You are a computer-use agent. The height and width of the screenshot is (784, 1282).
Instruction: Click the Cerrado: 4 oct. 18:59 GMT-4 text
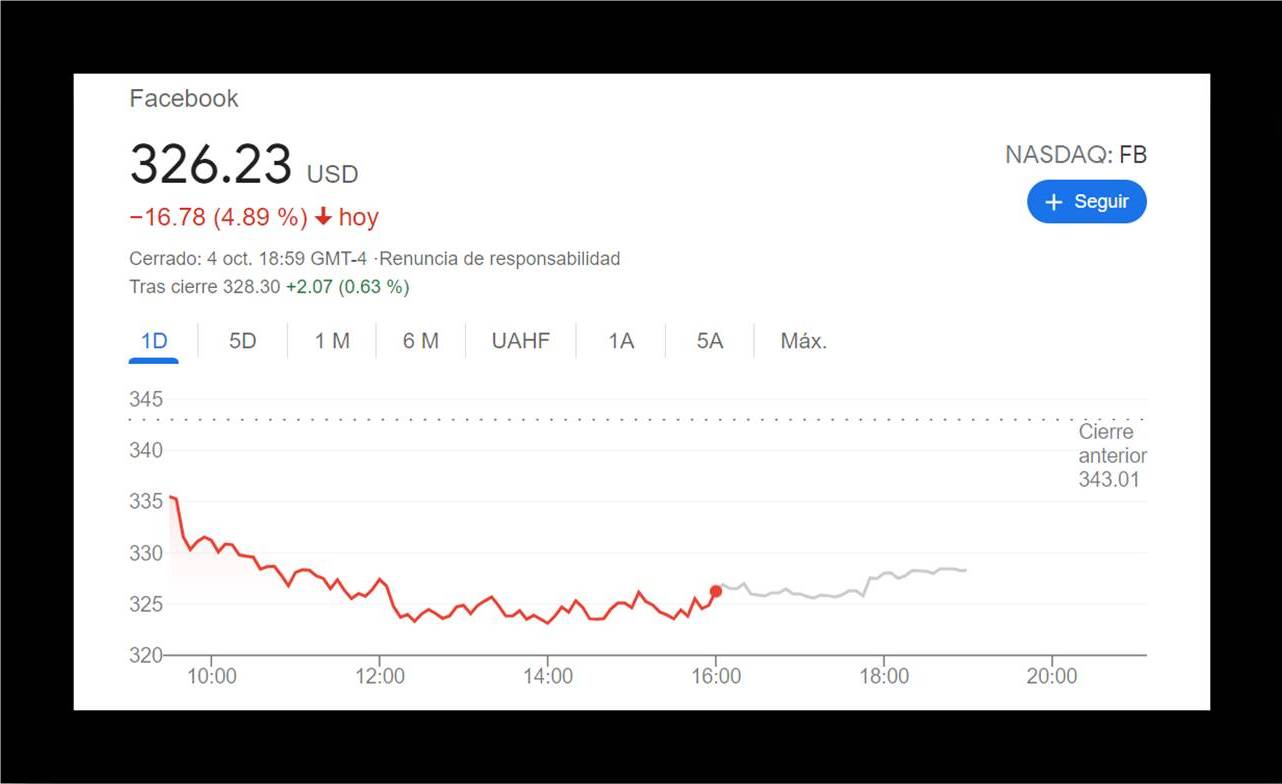pyautogui.click(x=248, y=259)
